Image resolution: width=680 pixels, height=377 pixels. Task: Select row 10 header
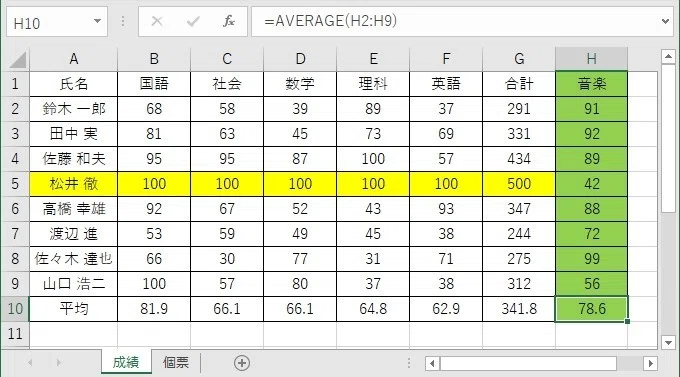pos(15,309)
